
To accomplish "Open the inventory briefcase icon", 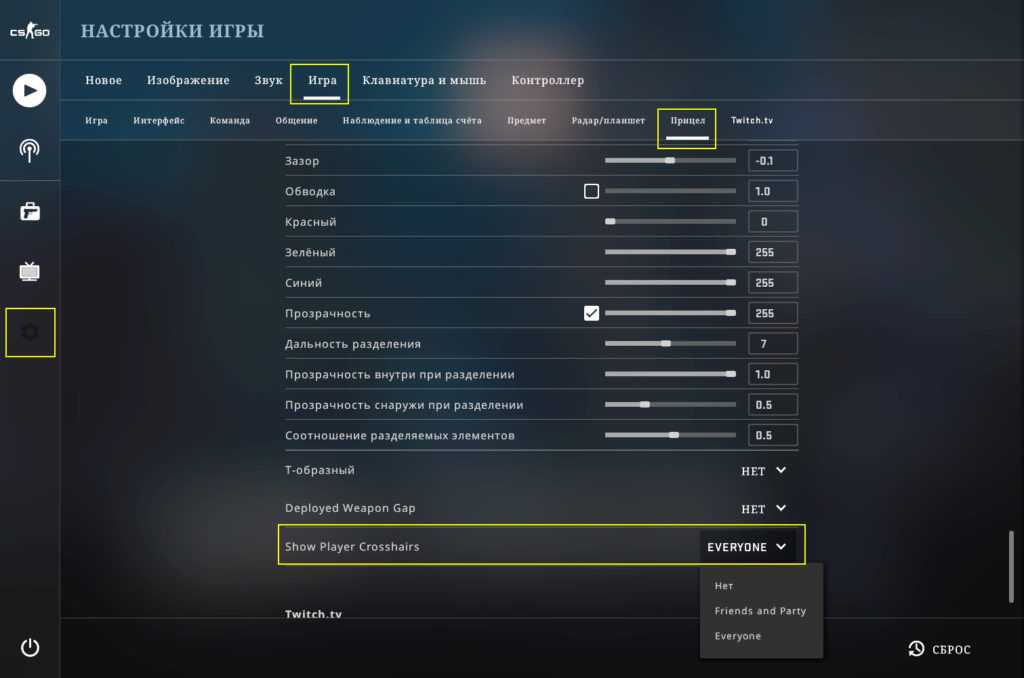I will [29, 211].
